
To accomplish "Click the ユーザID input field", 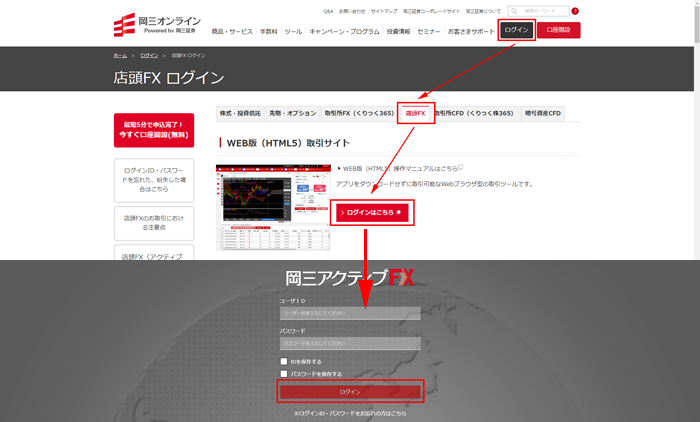I will (x=350, y=313).
